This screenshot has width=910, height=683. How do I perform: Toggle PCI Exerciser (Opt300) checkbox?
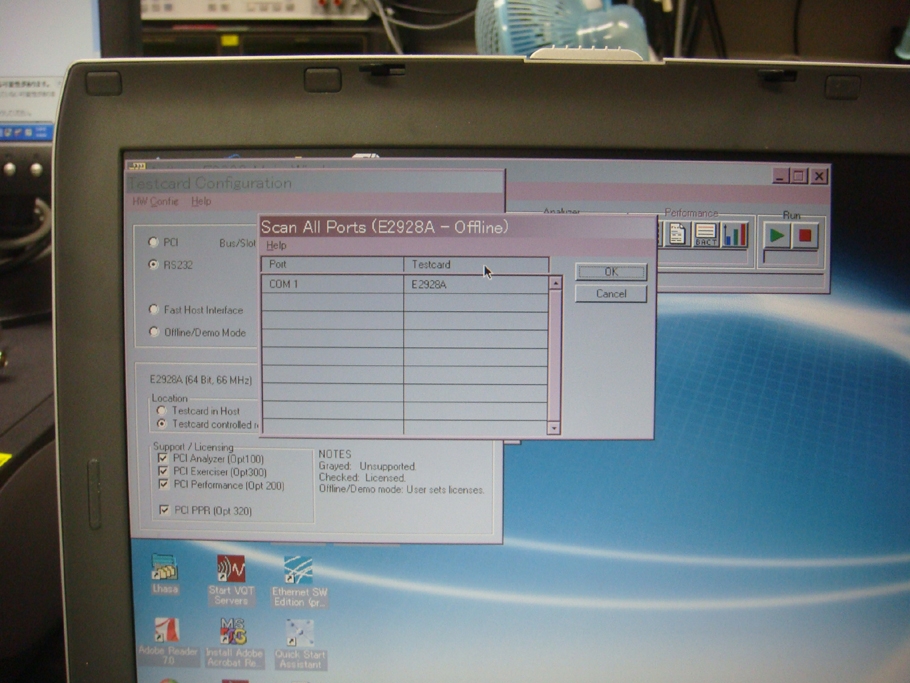click(x=163, y=471)
